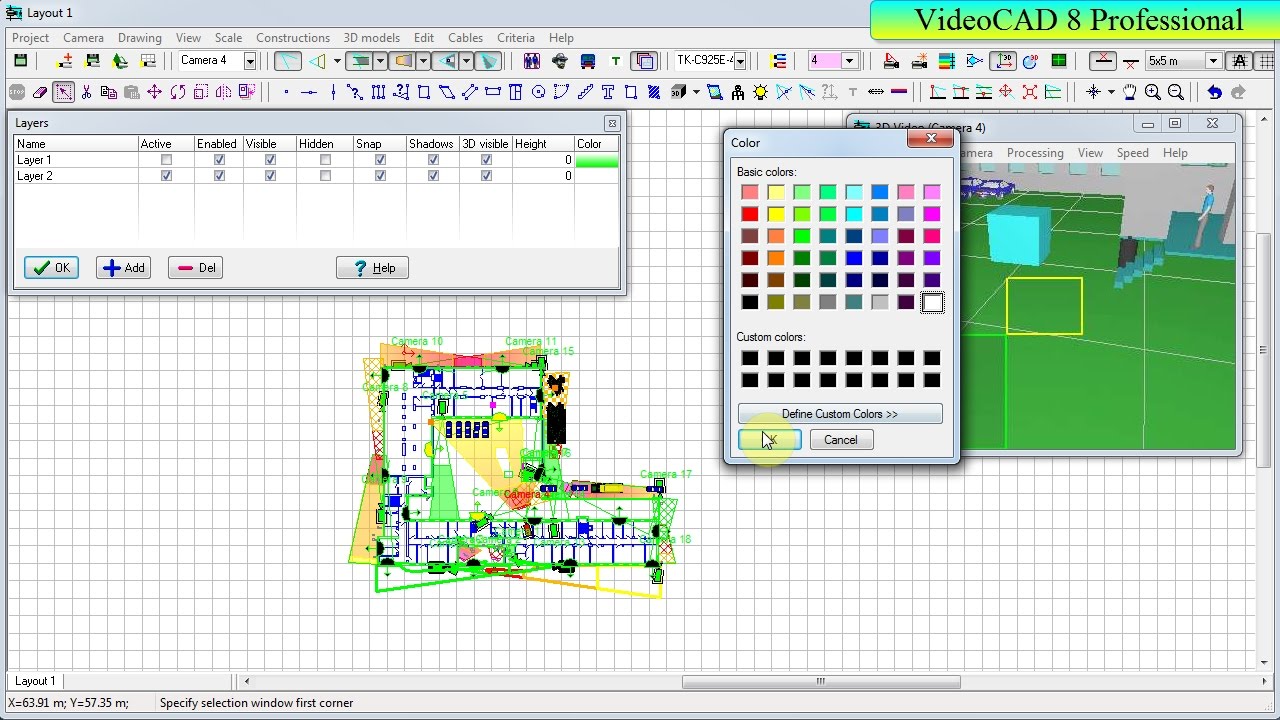Open the 3D models menu
This screenshot has width=1280, height=720.
(371, 38)
